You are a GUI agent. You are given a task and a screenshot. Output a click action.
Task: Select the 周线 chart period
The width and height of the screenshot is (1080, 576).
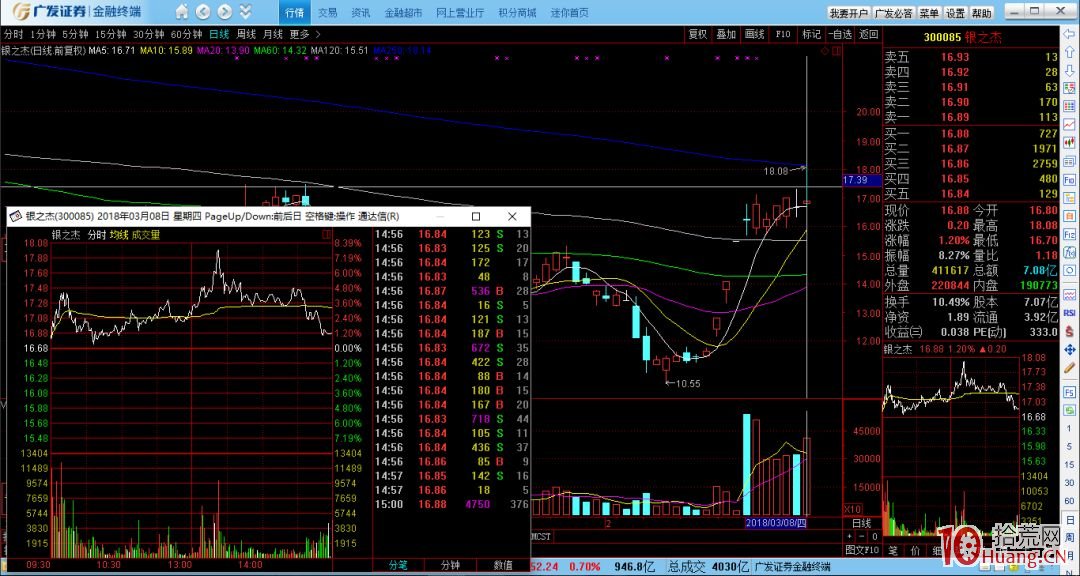pos(246,34)
